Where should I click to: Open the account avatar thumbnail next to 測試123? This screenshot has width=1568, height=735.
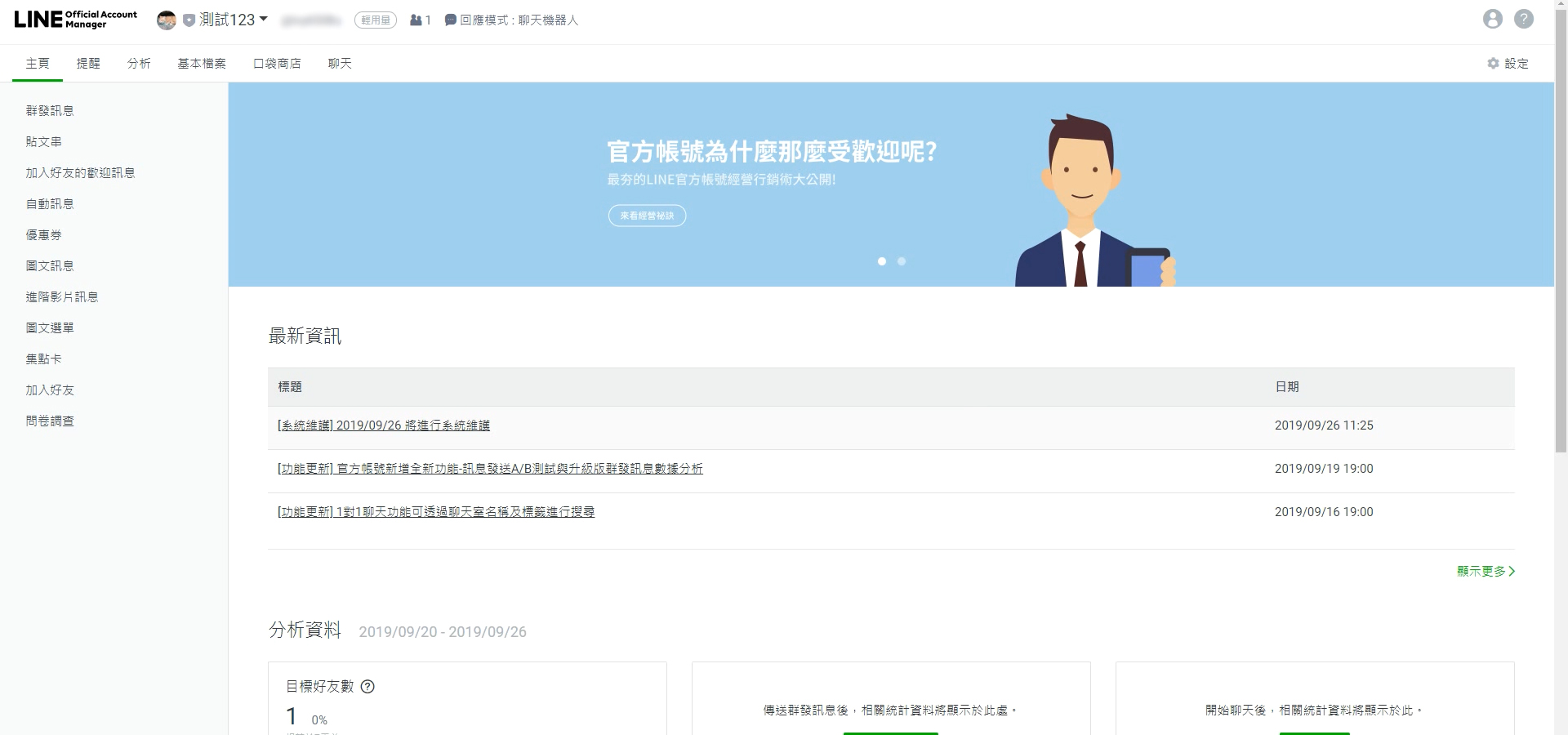click(167, 20)
